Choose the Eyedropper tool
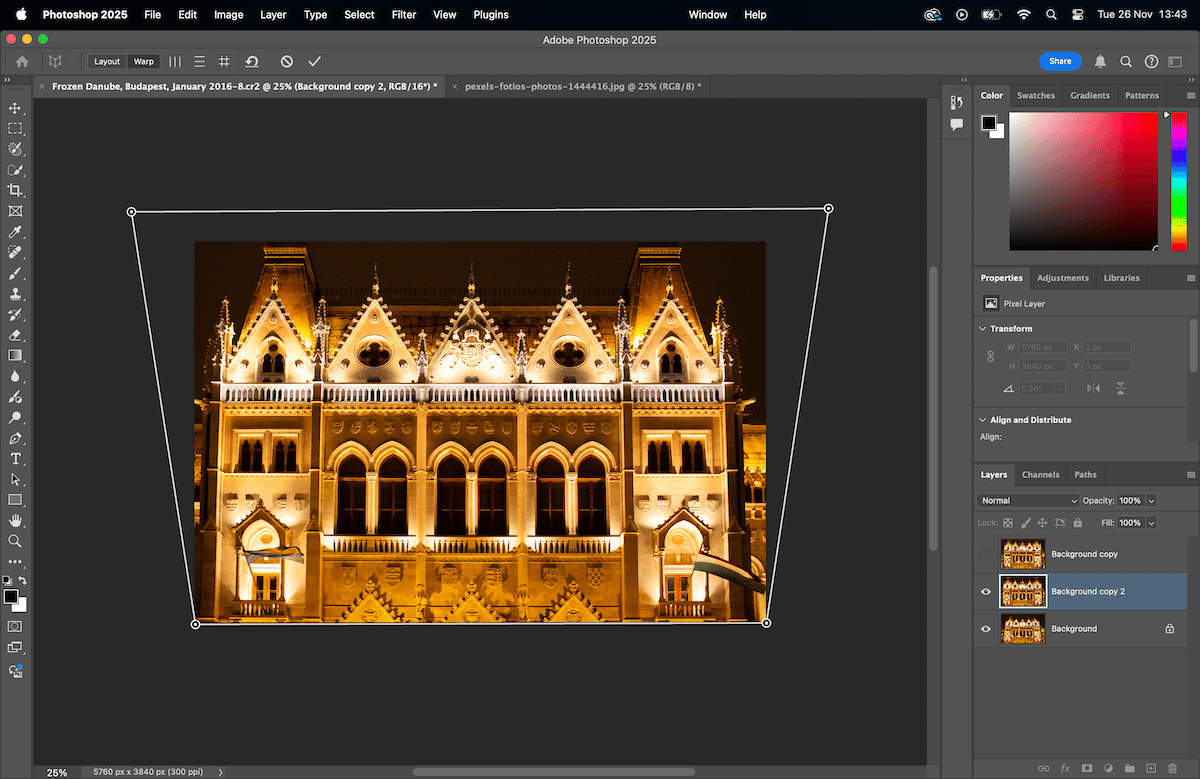Image resolution: width=1200 pixels, height=779 pixels. [x=14, y=231]
